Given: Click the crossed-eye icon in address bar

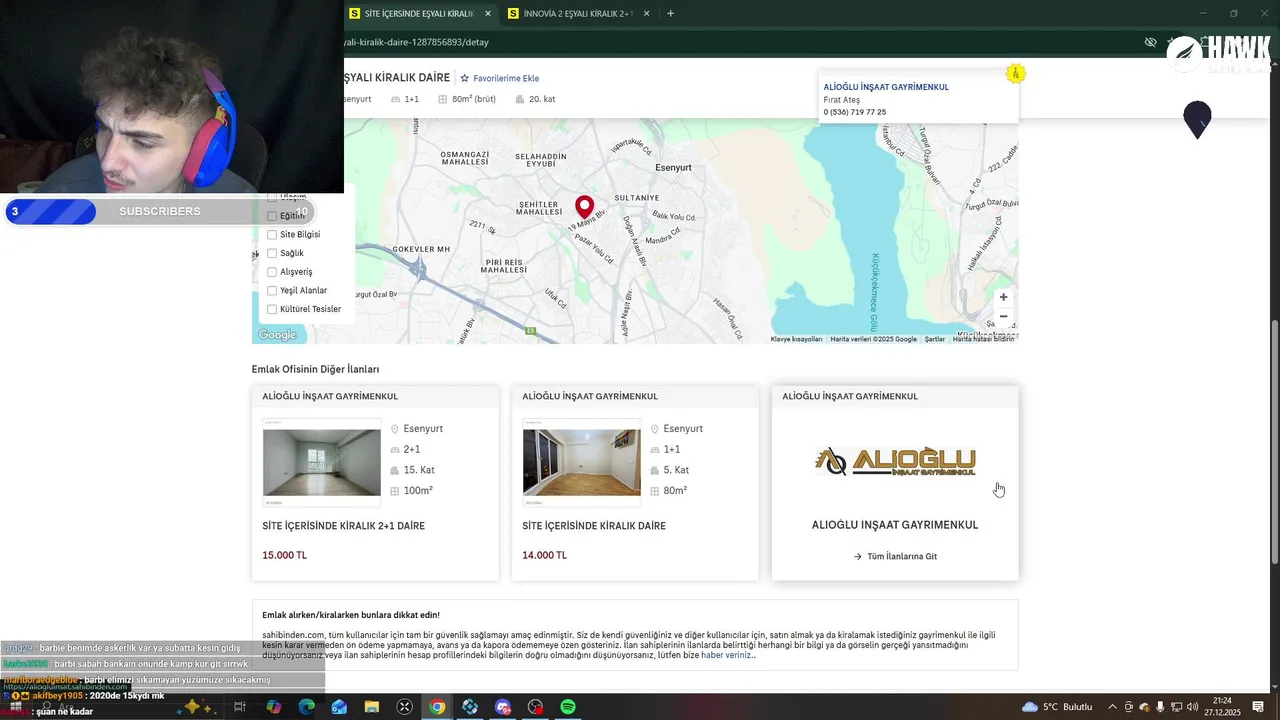Looking at the screenshot, I should pos(1150,42).
